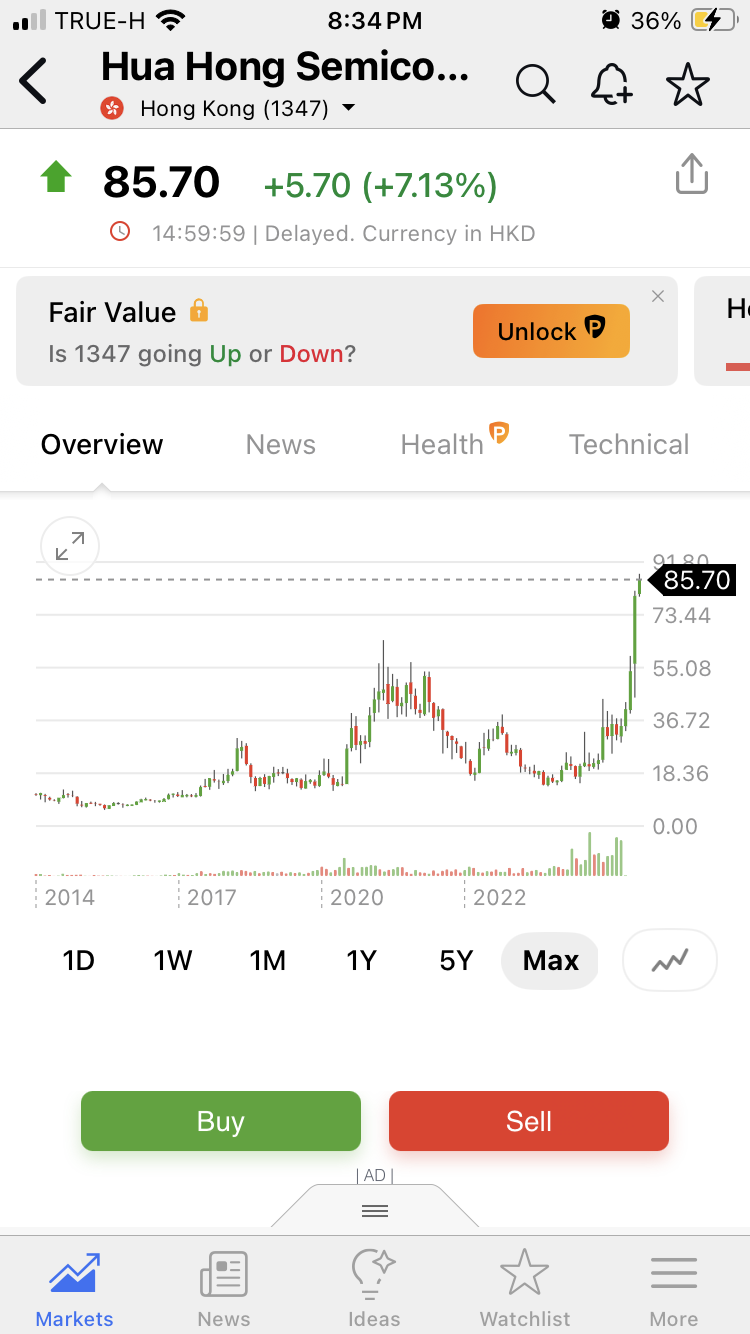Switch to the News tab
The width and height of the screenshot is (750, 1334).
pos(281,445)
